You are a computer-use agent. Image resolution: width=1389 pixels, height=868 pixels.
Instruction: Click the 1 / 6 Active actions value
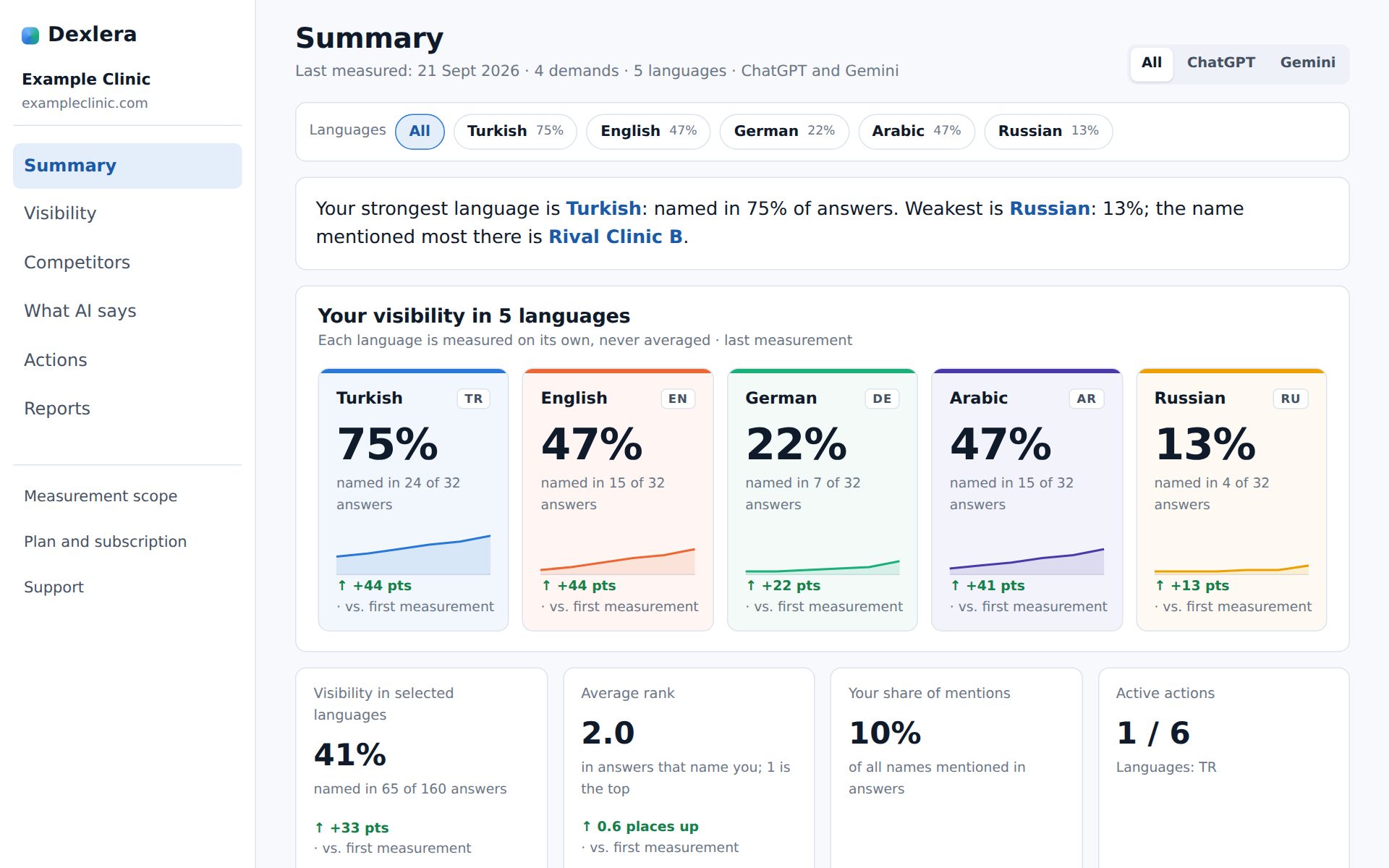(1153, 733)
